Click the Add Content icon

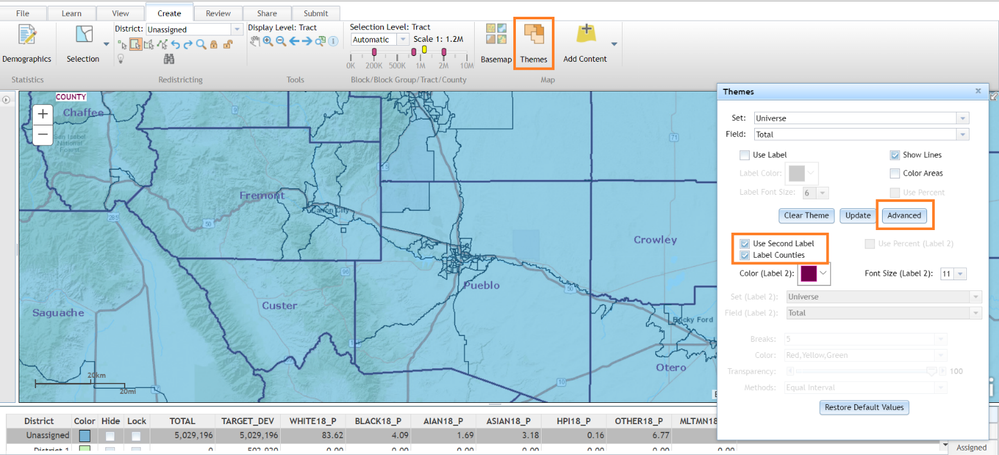[x=585, y=41]
